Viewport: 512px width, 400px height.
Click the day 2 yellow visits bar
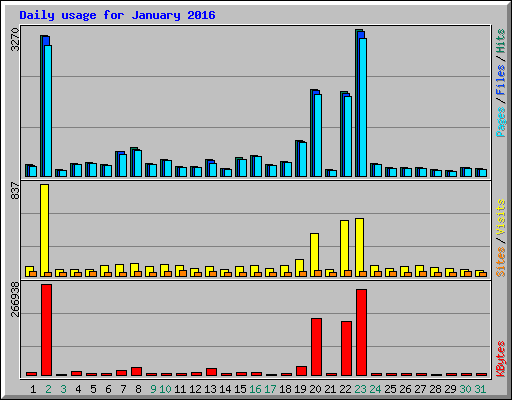tap(45, 230)
